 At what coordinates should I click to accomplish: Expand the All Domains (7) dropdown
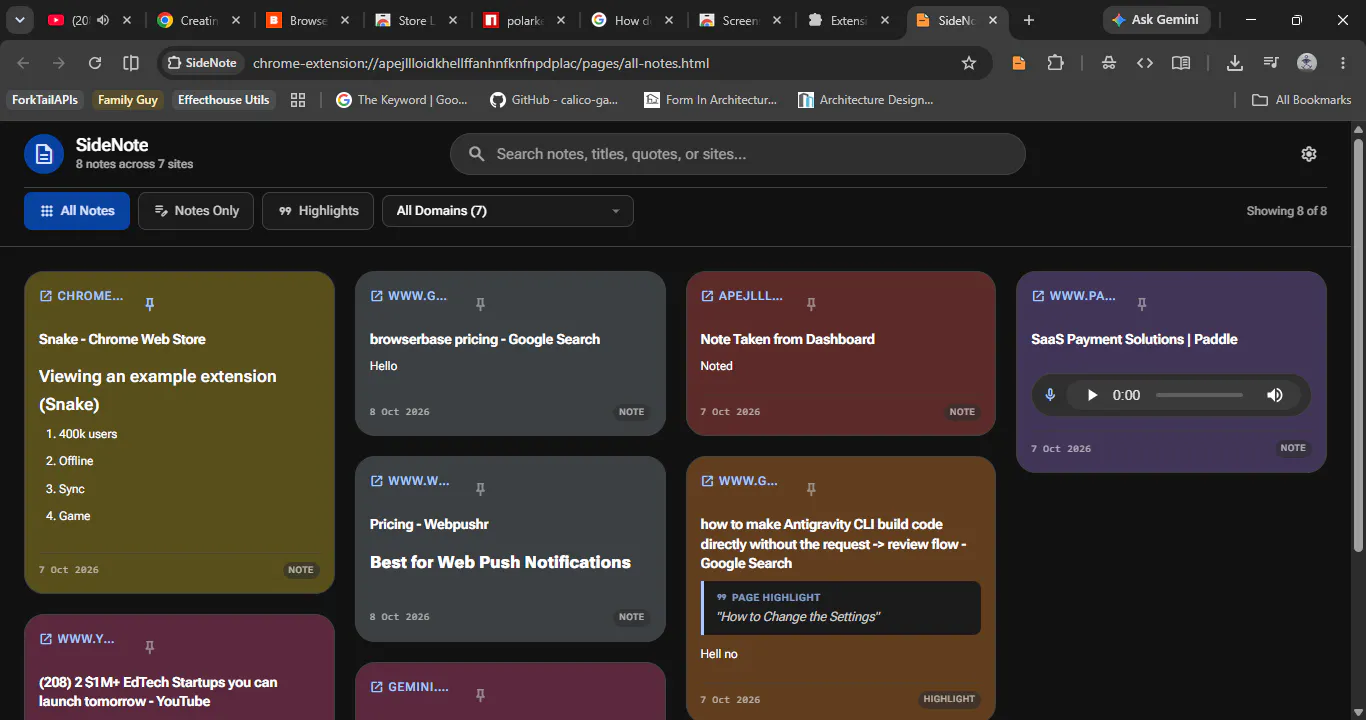pos(508,211)
